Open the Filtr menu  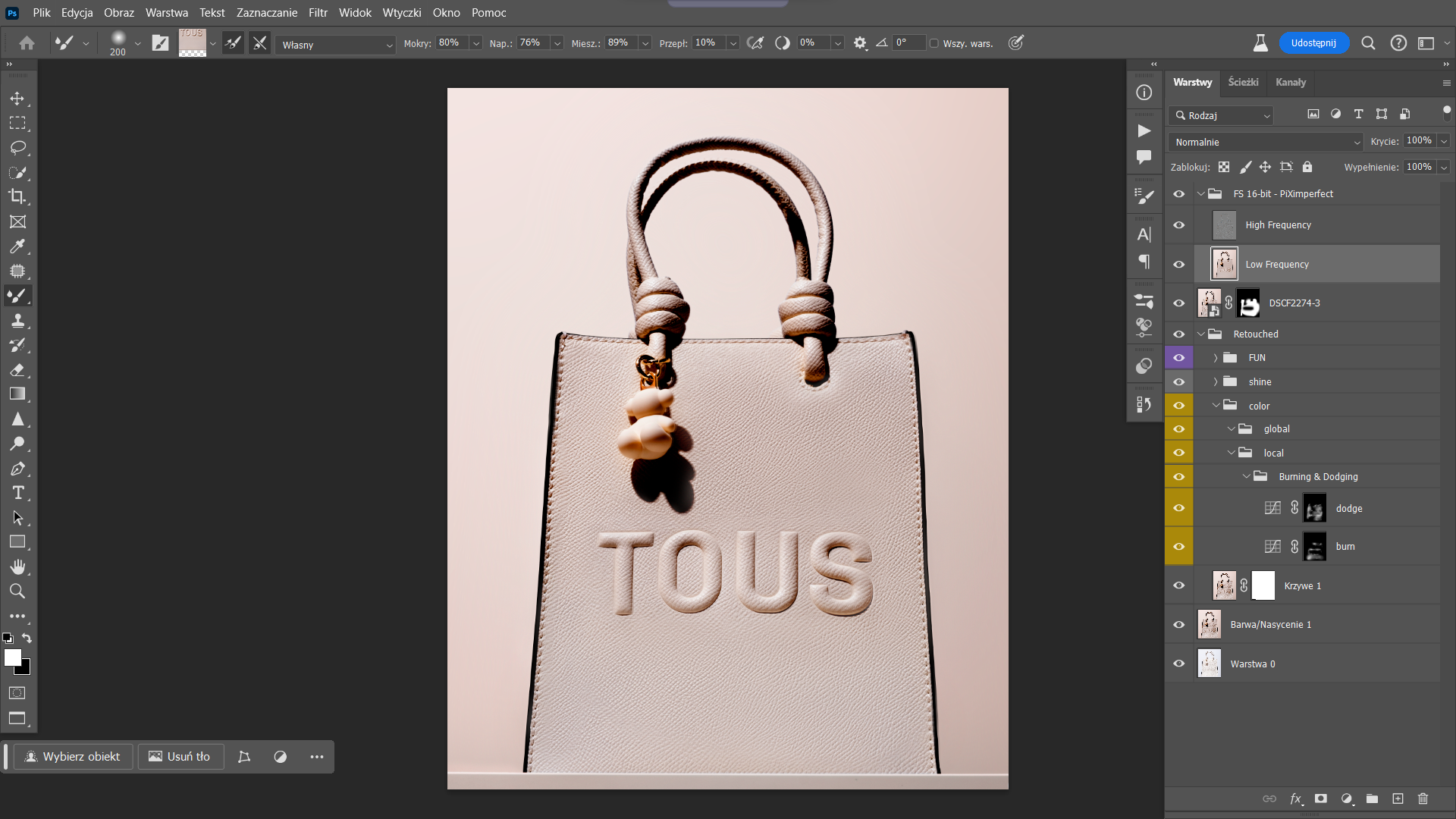(x=318, y=13)
